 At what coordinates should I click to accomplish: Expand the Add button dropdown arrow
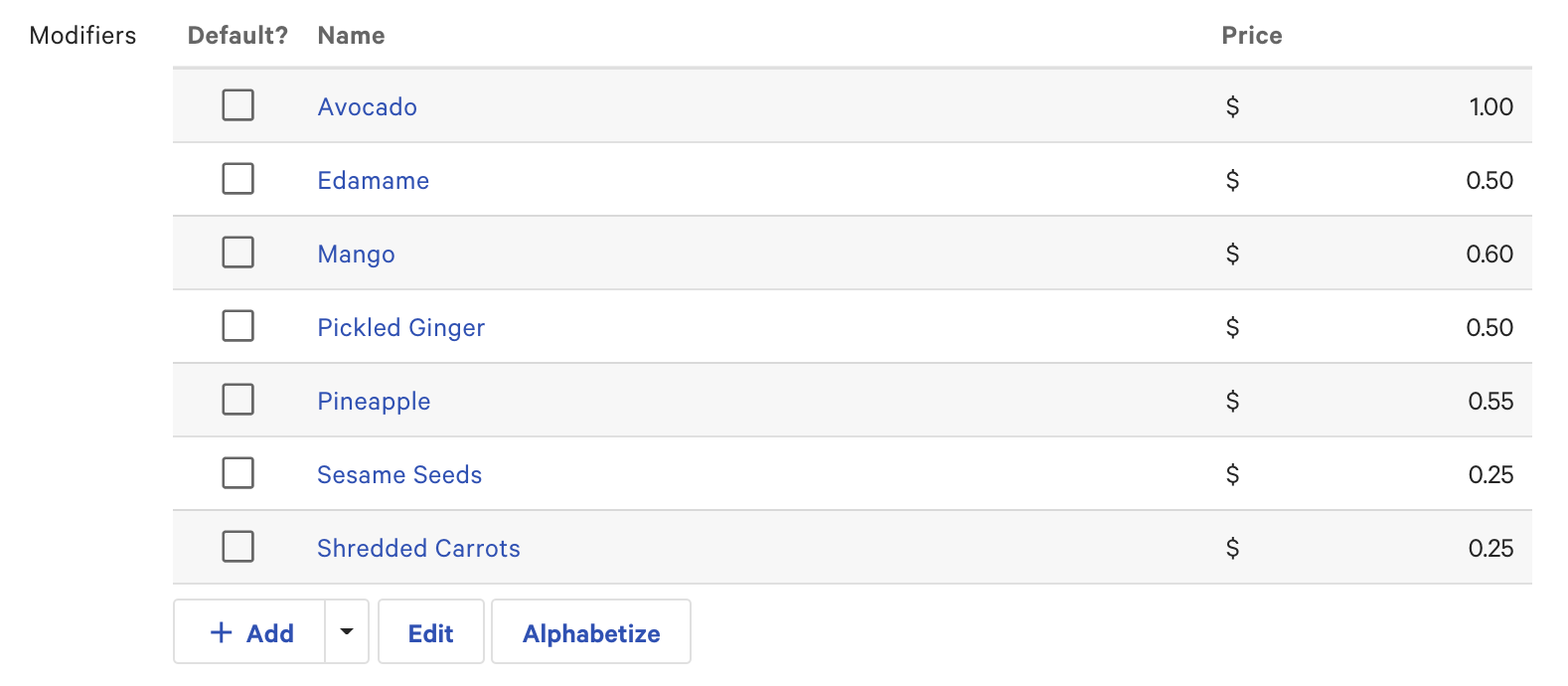click(346, 631)
